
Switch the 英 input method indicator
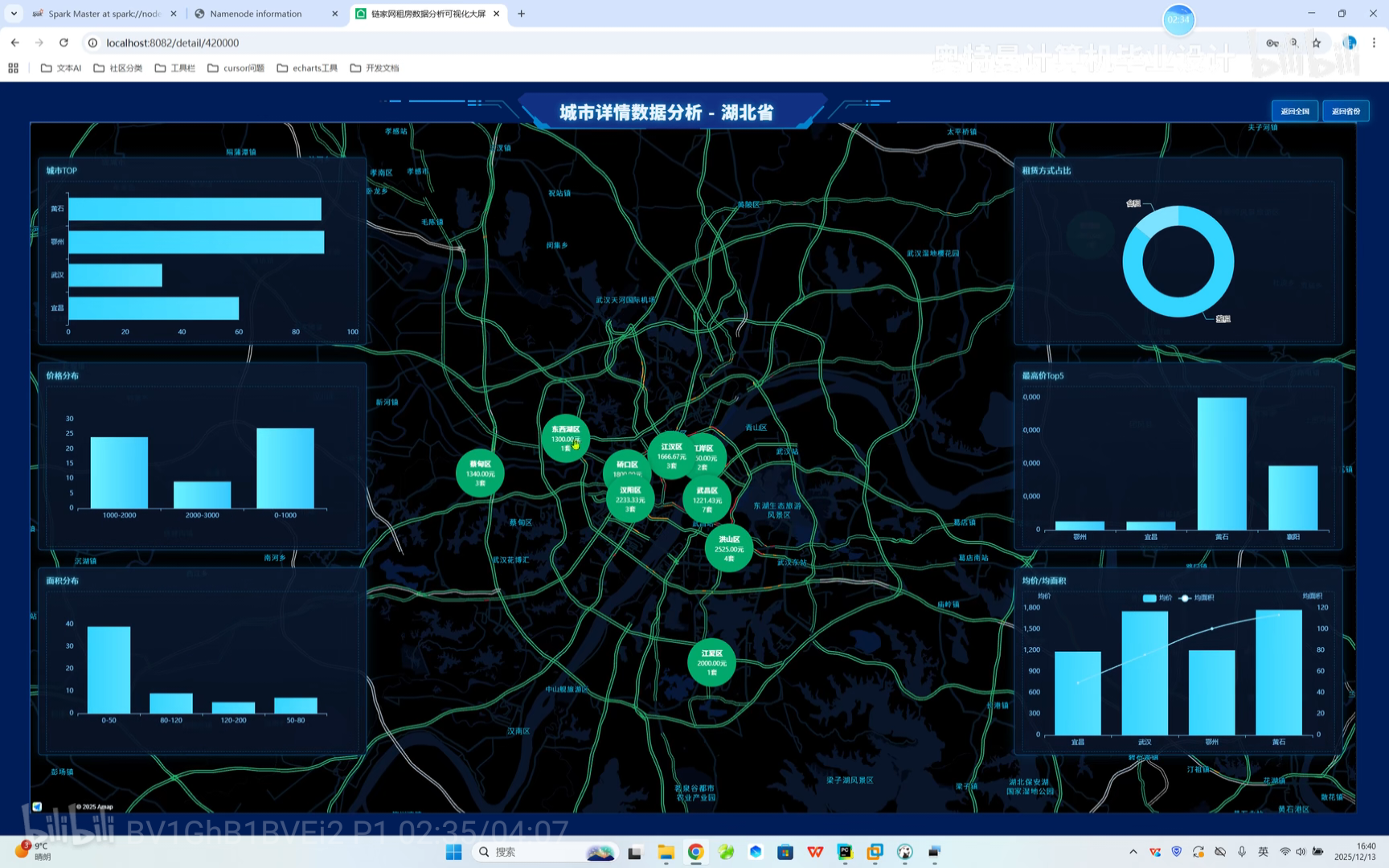[1263, 852]
